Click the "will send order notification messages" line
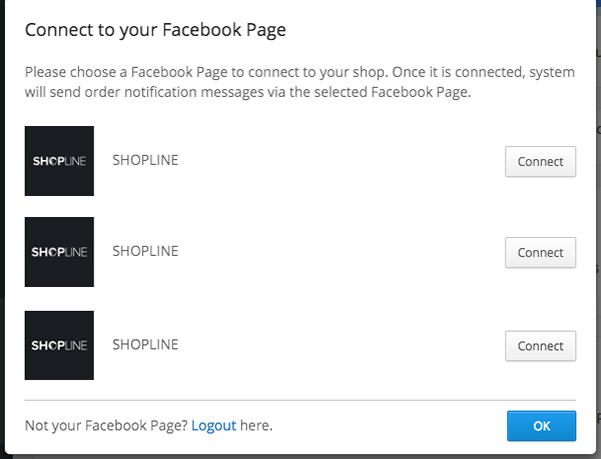The height and width of the screenshot is (459, 601). click(x=248, y=92)
